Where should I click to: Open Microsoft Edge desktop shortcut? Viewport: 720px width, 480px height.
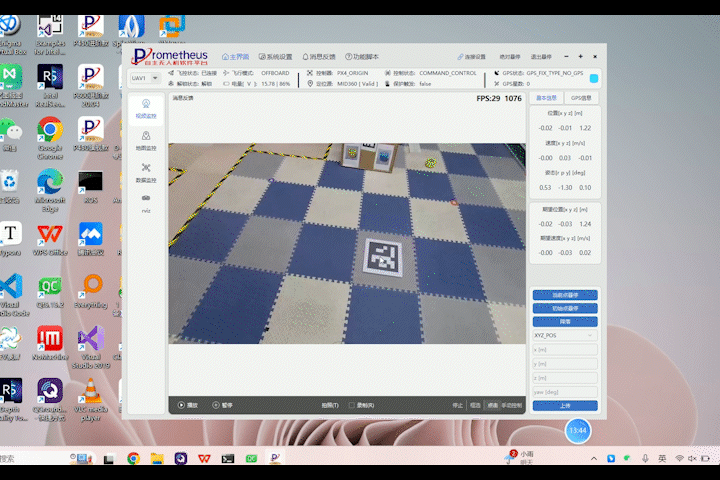(50, 190)
